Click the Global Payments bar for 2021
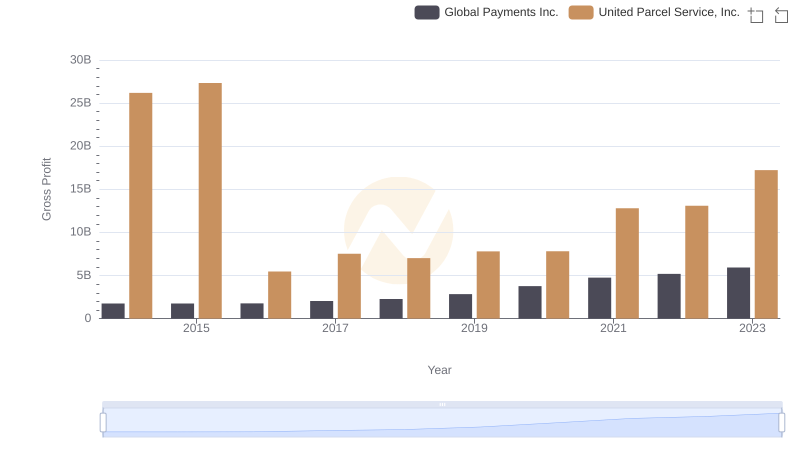 tap(599, 298)
